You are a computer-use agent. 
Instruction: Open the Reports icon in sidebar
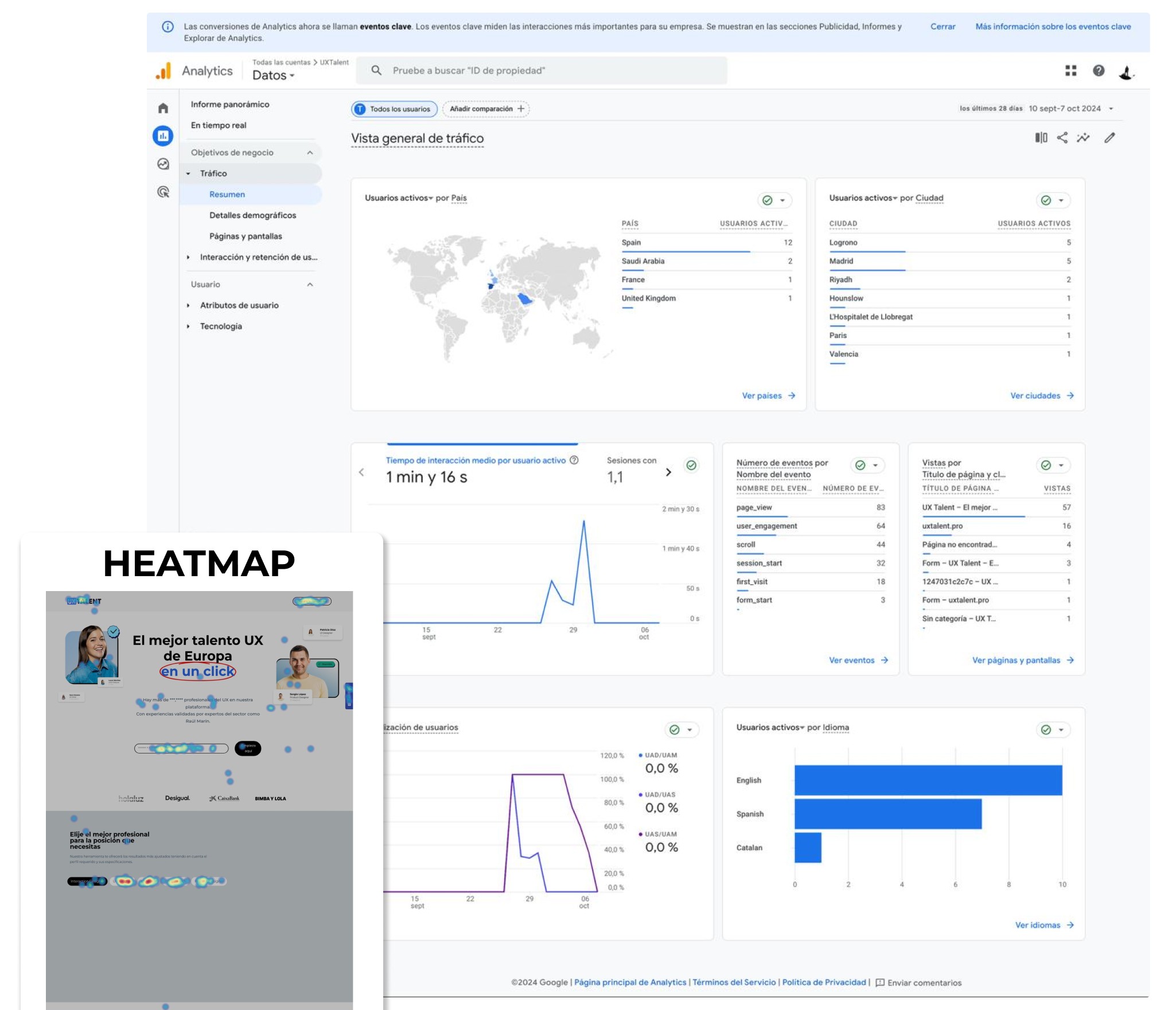point(163,136)
